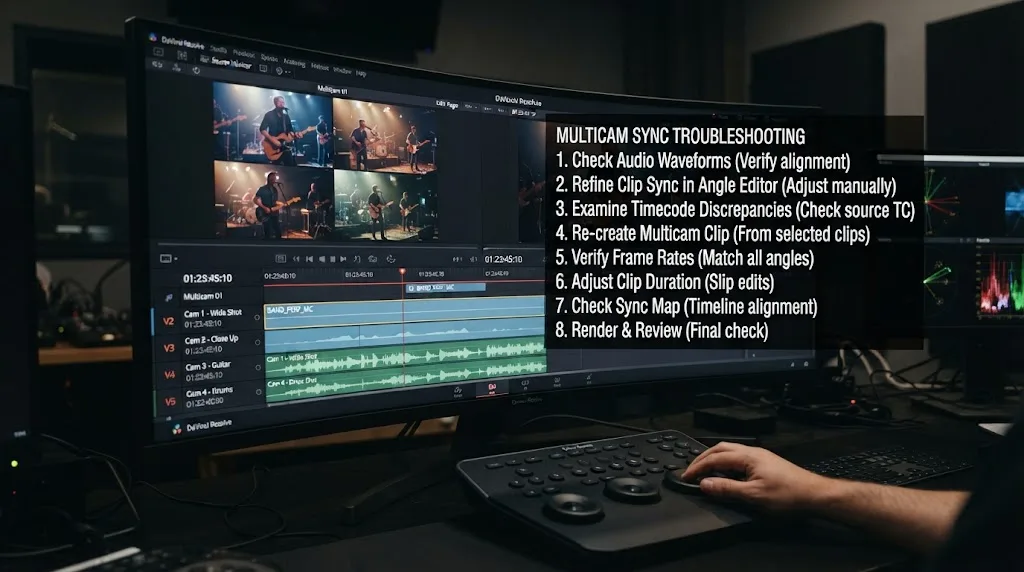
Task: Click the V4 track label
Action: tap(170, 375)
